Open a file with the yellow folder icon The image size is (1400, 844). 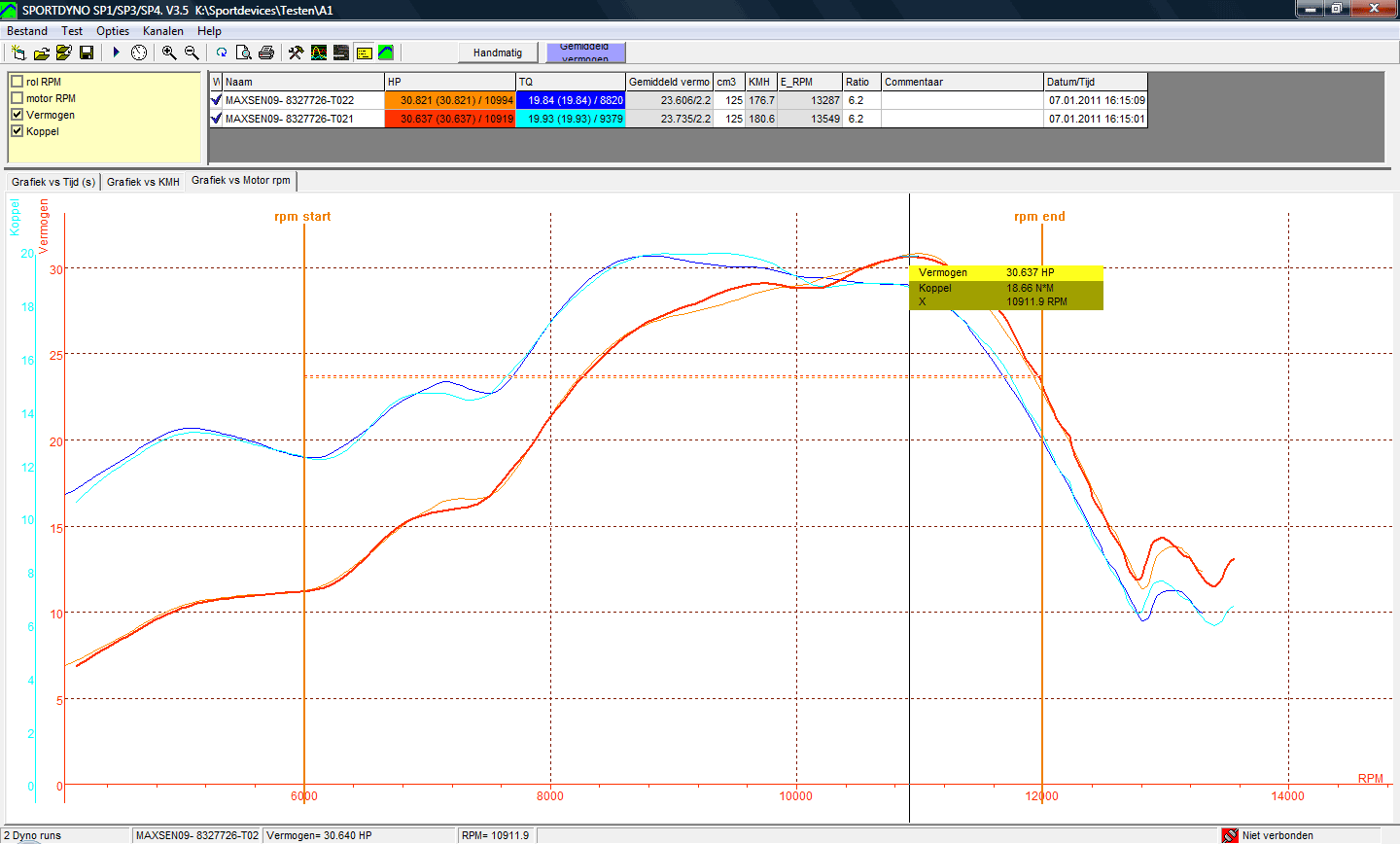(41, 53)
